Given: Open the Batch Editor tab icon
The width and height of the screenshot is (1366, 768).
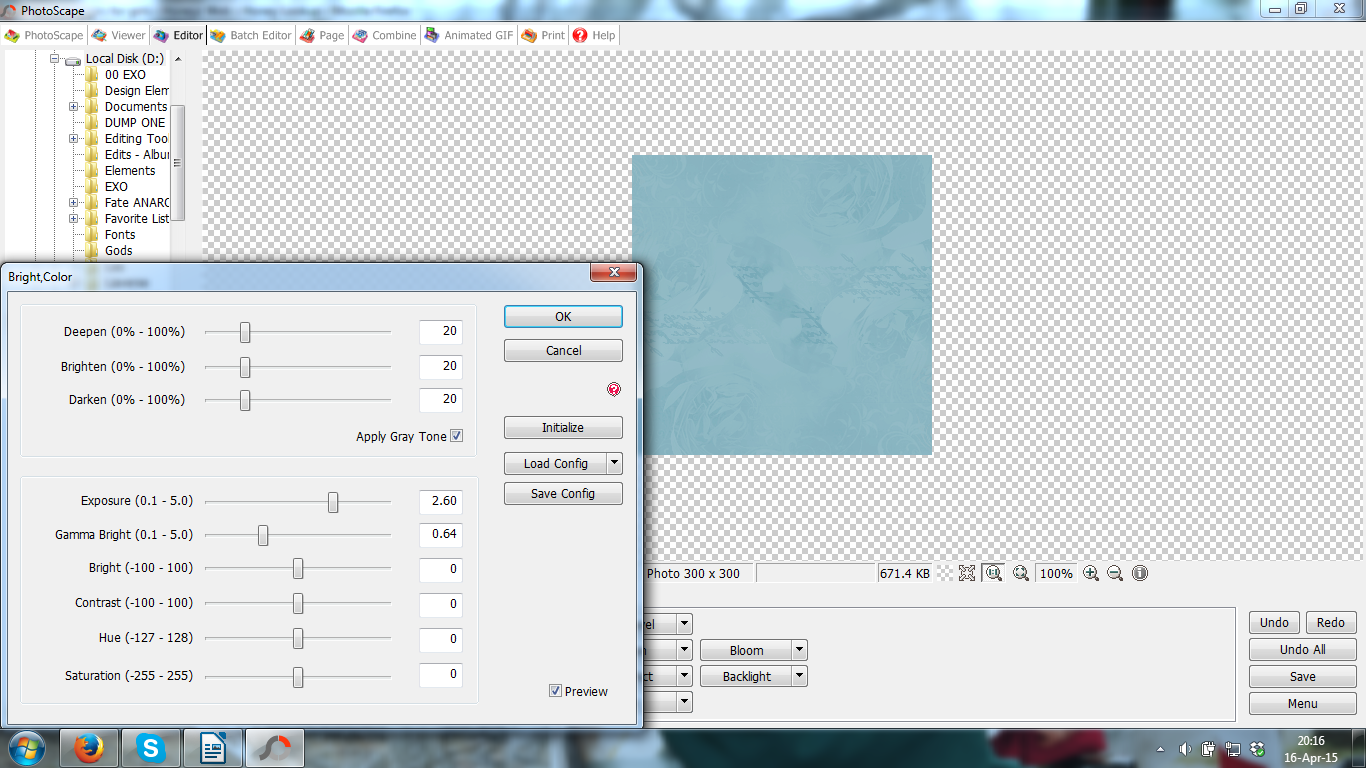Looking at the screenshot, I should [x=250, y=35].
